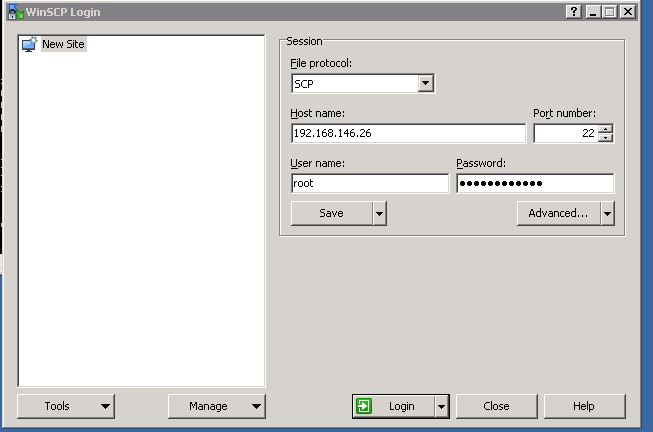Click the WinSCP title bar icon
The height and width of the screenshot is (432, 653).
(x=15, y=12)
